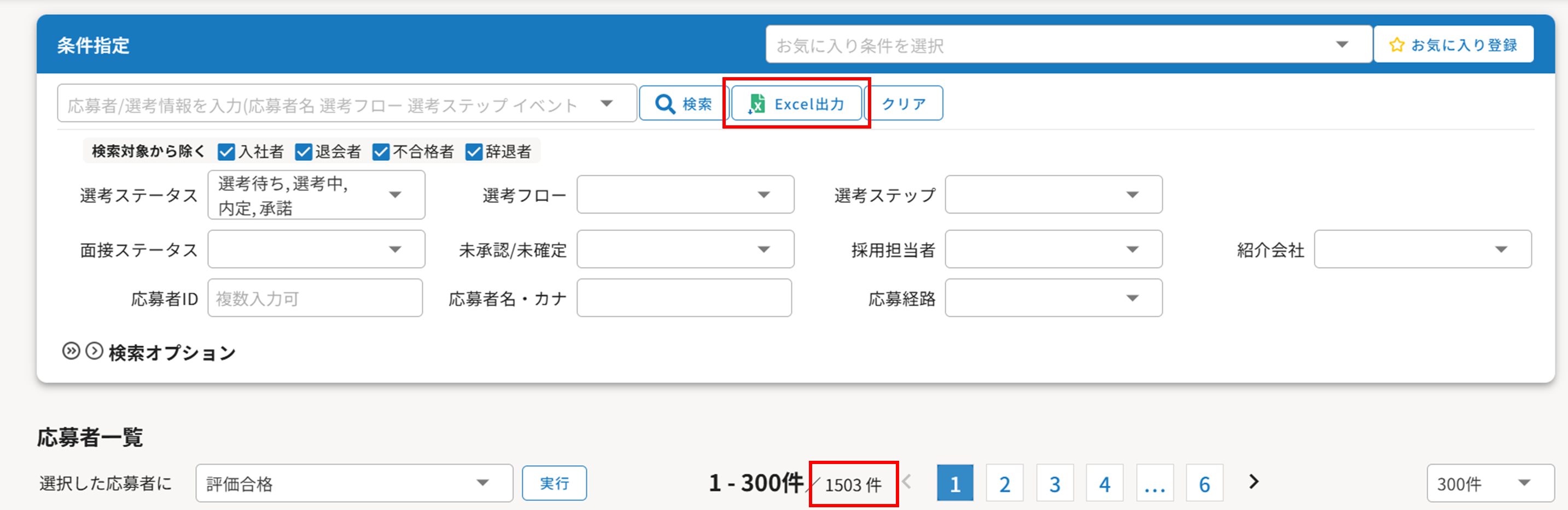Screen dimensions: 1568x510
Task: Open the 未承認/未確定 dropdown
Action: point(685,249)
